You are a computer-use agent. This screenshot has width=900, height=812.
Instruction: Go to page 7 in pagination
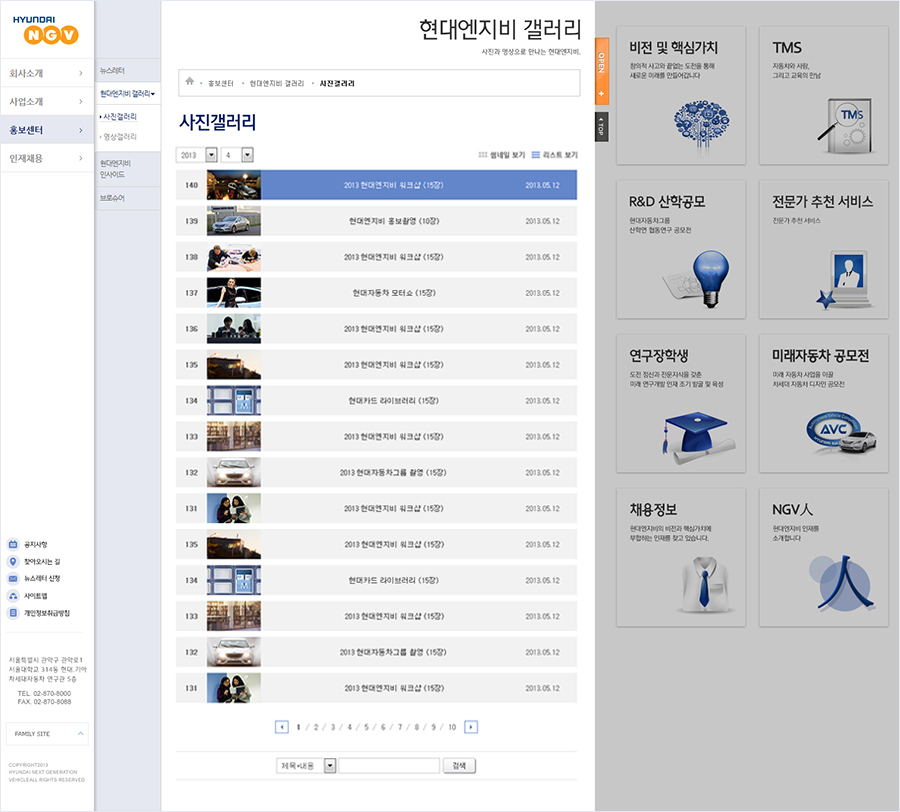point(400,727)
